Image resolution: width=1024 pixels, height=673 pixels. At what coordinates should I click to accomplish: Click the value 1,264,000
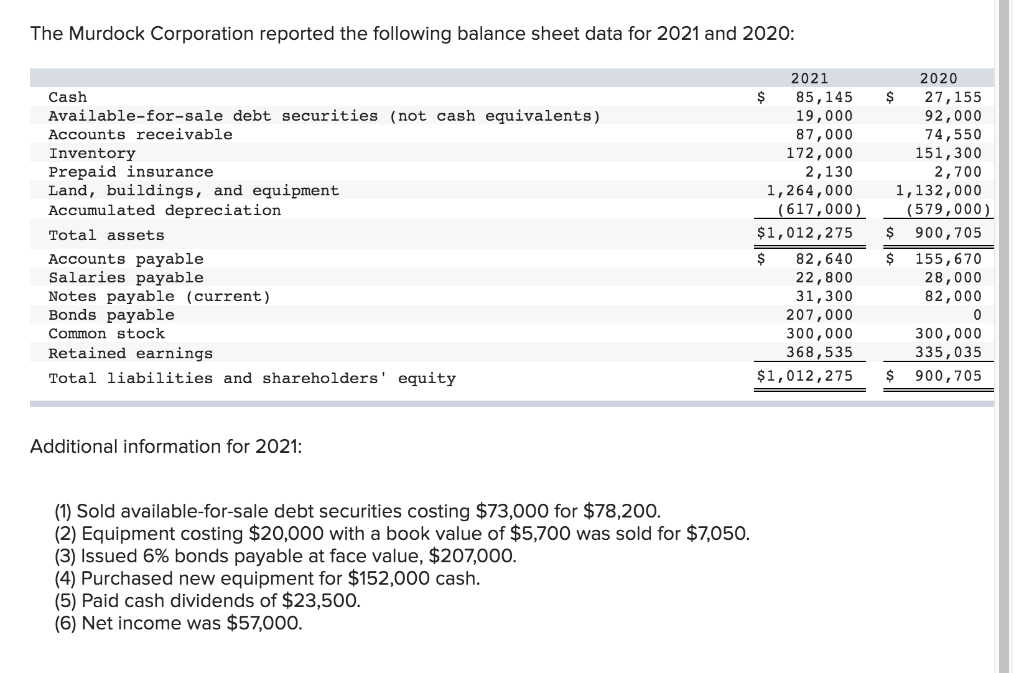[x=810, y=191]
